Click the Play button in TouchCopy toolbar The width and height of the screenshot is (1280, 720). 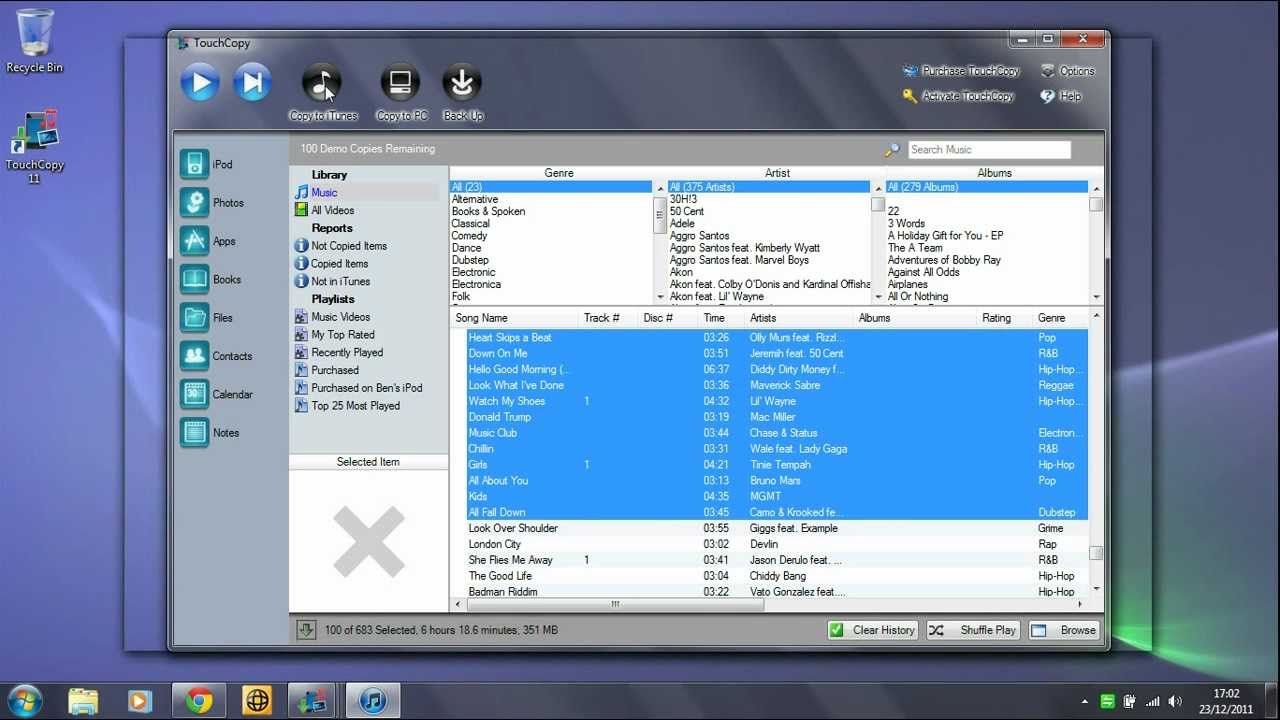tap(200, 82)
